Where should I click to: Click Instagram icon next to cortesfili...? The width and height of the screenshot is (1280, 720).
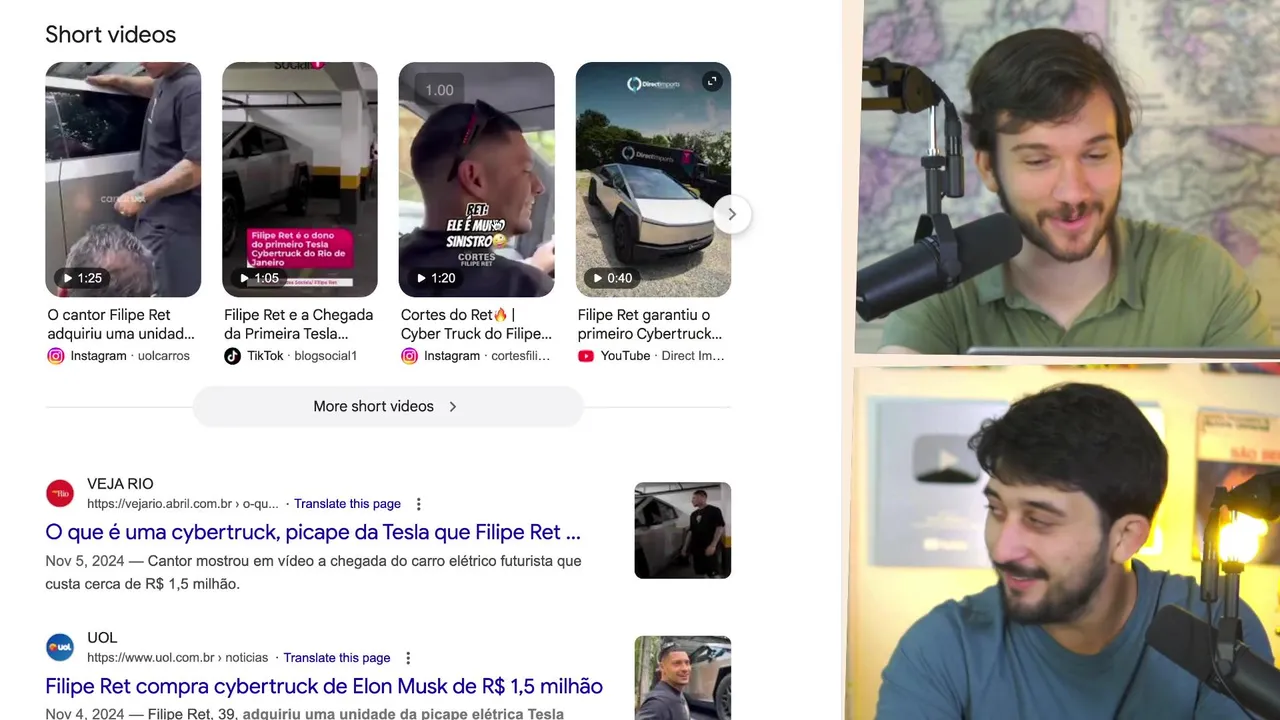[x=409, y=356]
